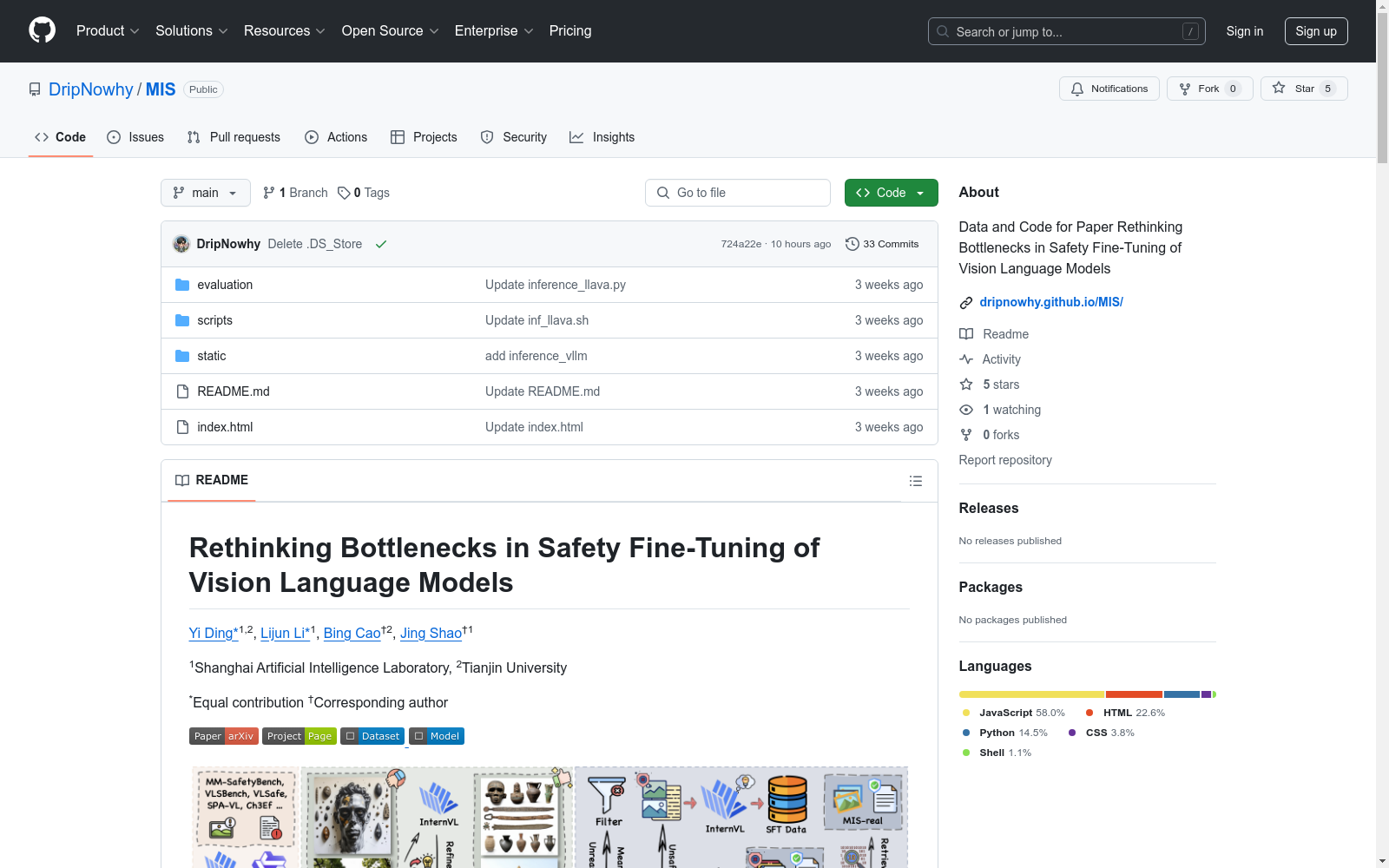Image resolution: width=1389 pixels, height=868 pixels.
Task: Click the magnifier icon in Go to file
Action: (x=663, y=193)
